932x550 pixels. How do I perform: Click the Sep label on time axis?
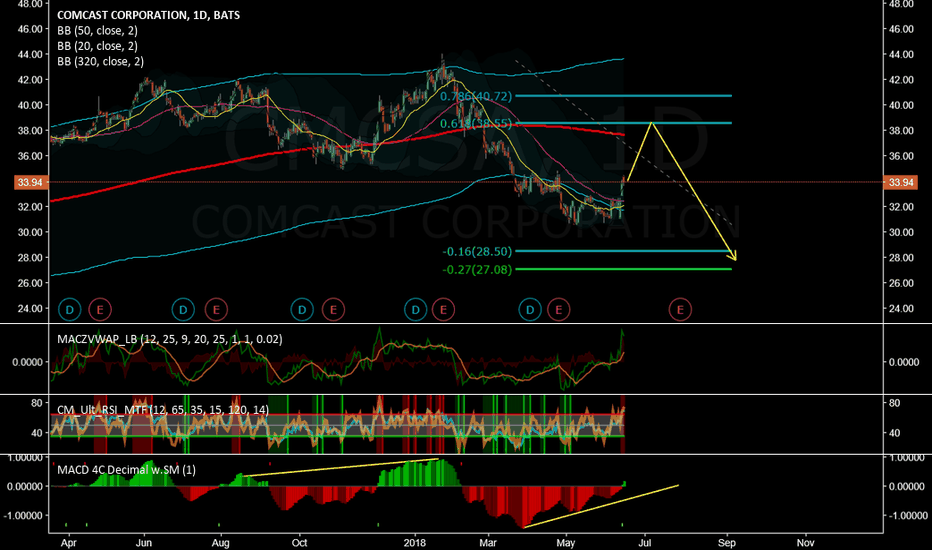tap(727, 542)
